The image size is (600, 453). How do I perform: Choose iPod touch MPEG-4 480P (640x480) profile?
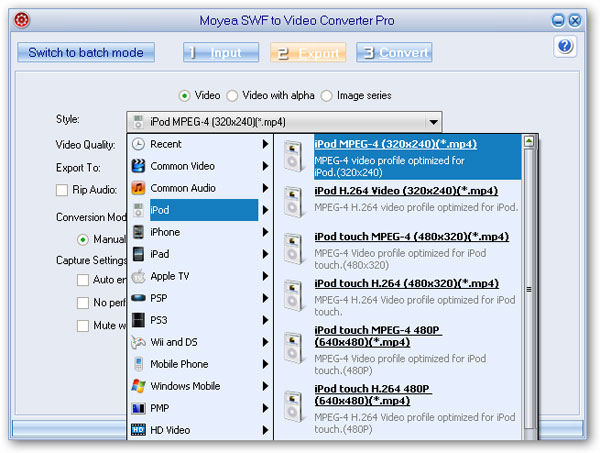point(378,336)
